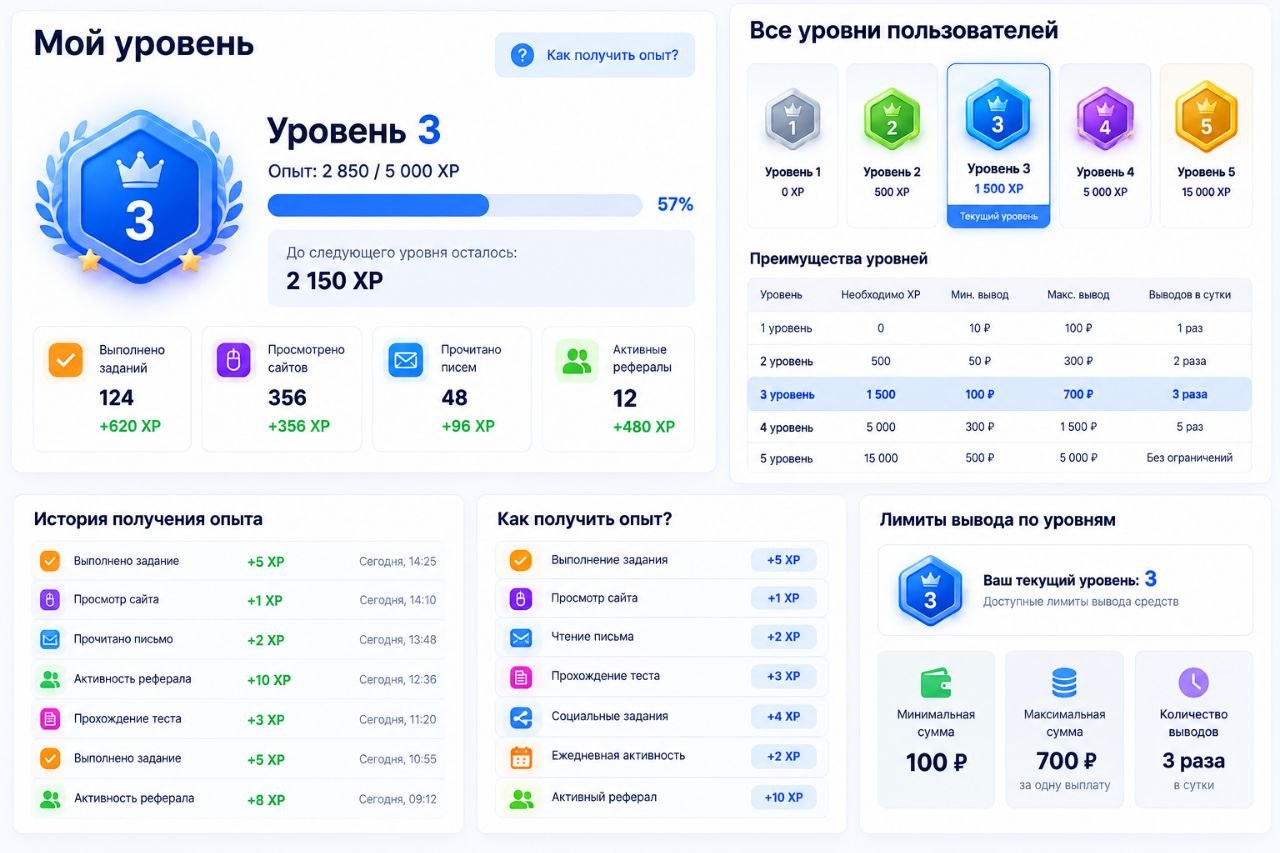The width and height of the screenshot is (1280, 853).
Task: Select the Уровень 5 gold badge card
Action: click(1206, 145)
